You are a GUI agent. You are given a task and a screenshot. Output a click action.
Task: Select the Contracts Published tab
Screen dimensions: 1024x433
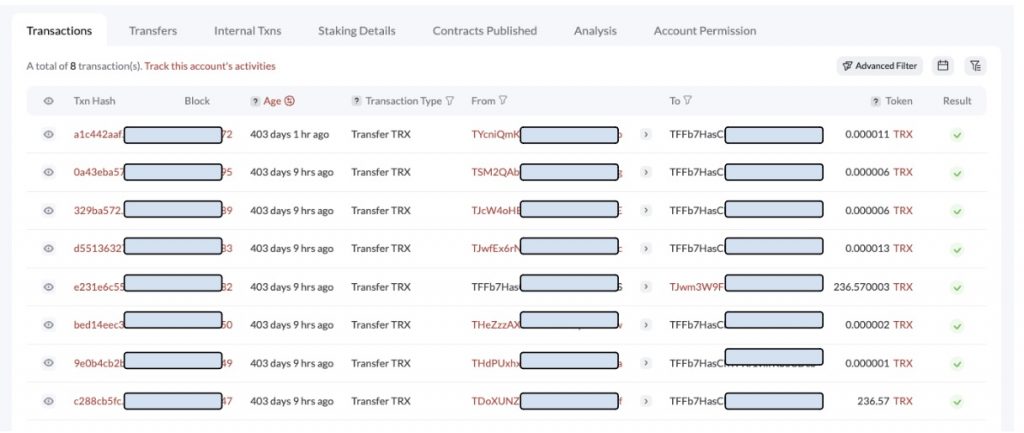(485, 31)
